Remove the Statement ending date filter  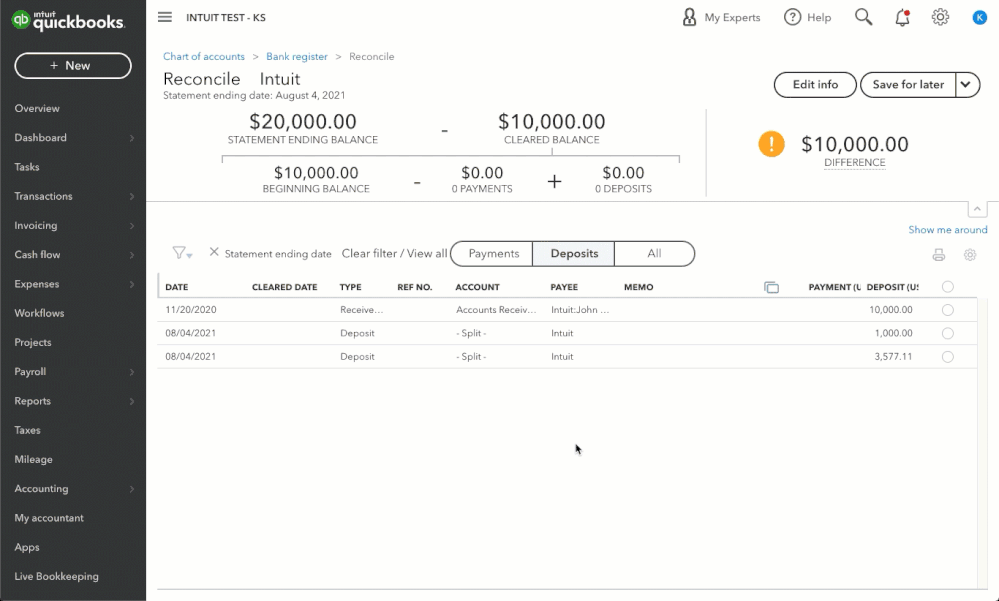214,253
